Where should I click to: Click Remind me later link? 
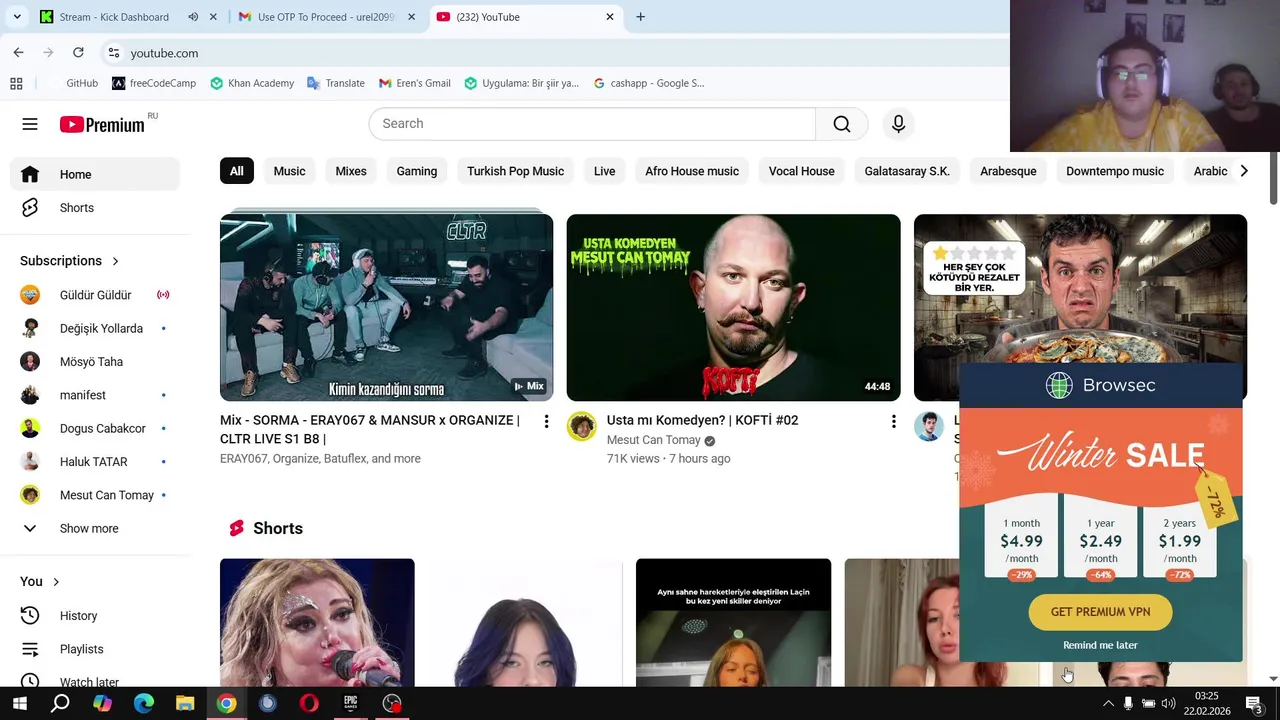[1100, 645]
